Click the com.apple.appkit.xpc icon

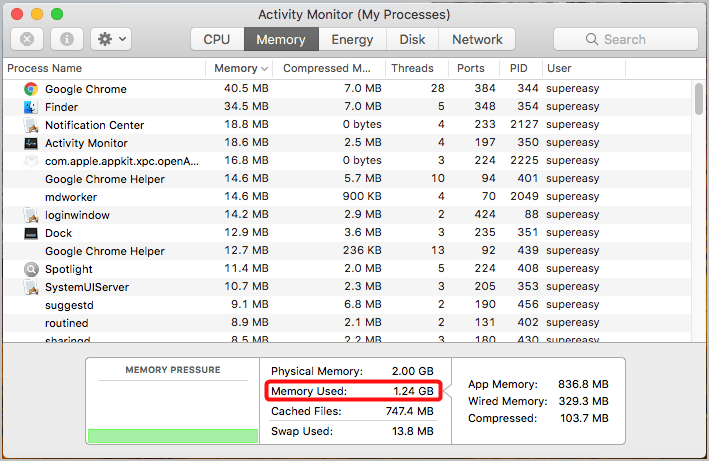31,161
